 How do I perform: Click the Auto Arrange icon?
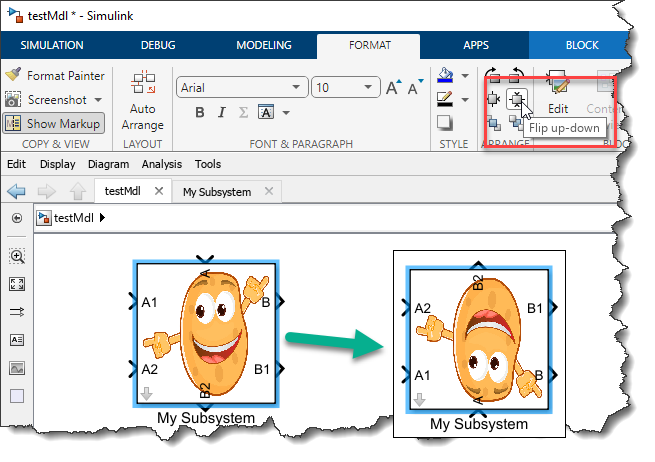point(143,100)
